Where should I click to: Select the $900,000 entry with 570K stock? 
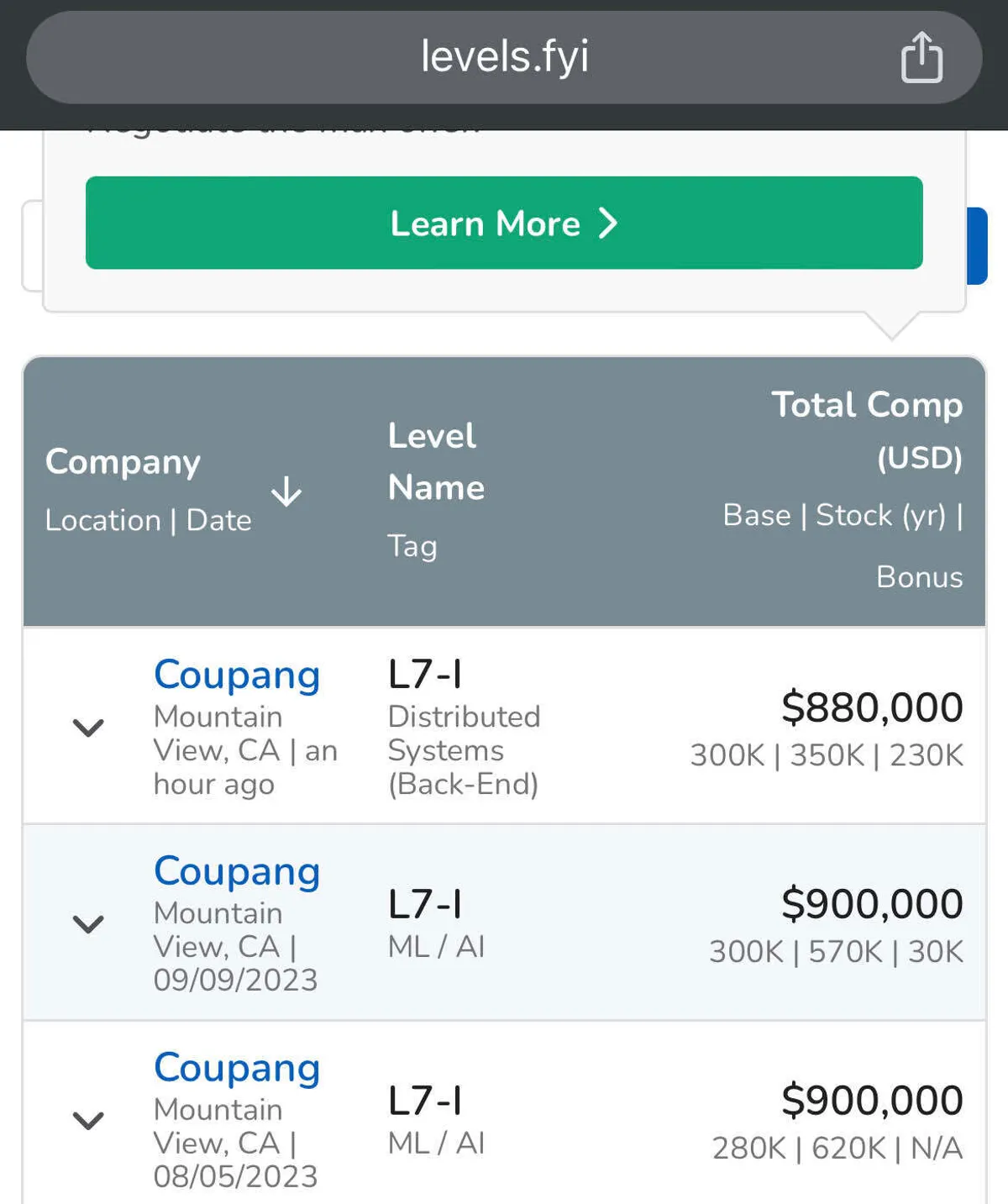click(x=872, y=903)
